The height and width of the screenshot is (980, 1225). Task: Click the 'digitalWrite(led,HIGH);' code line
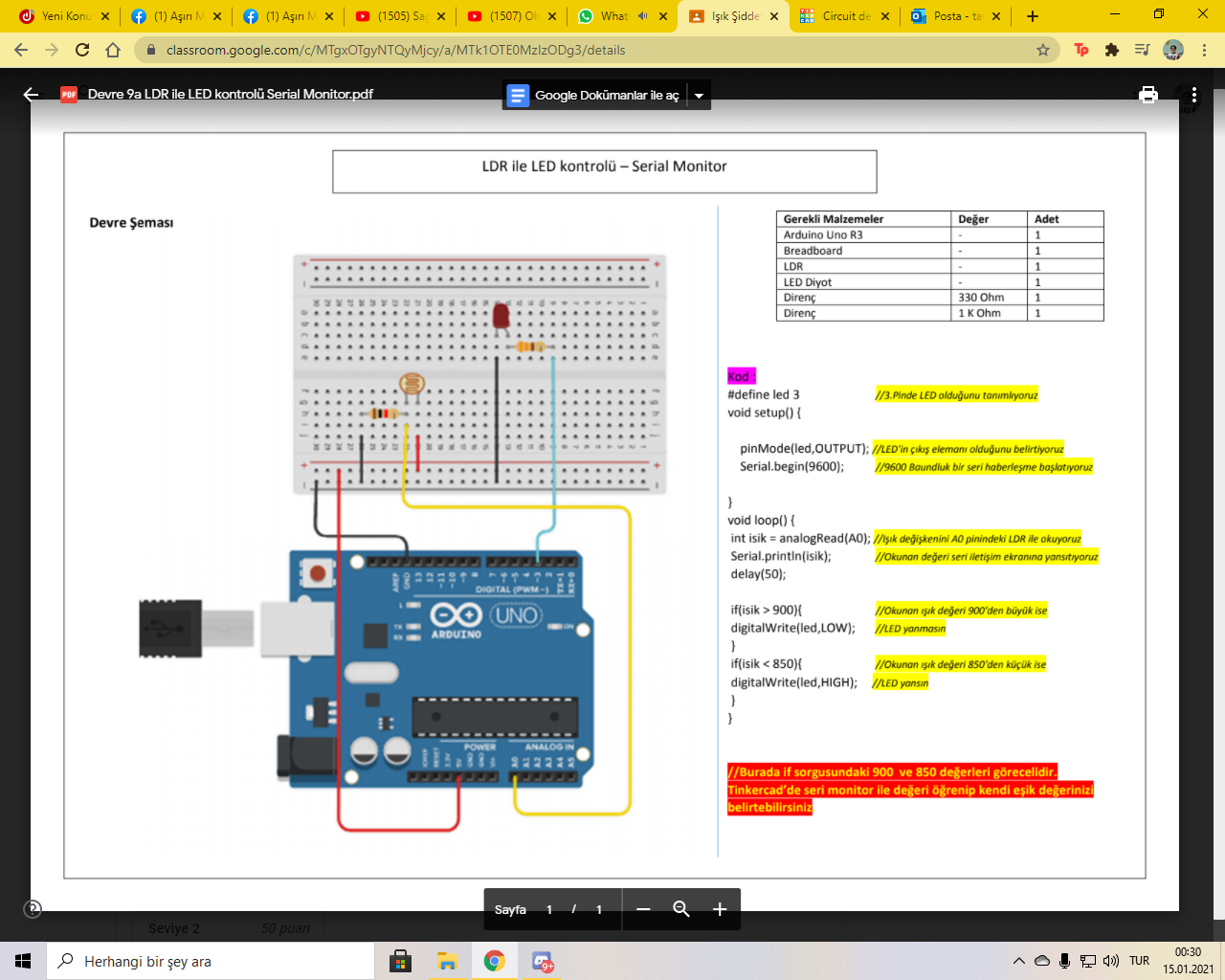(793, 682)
